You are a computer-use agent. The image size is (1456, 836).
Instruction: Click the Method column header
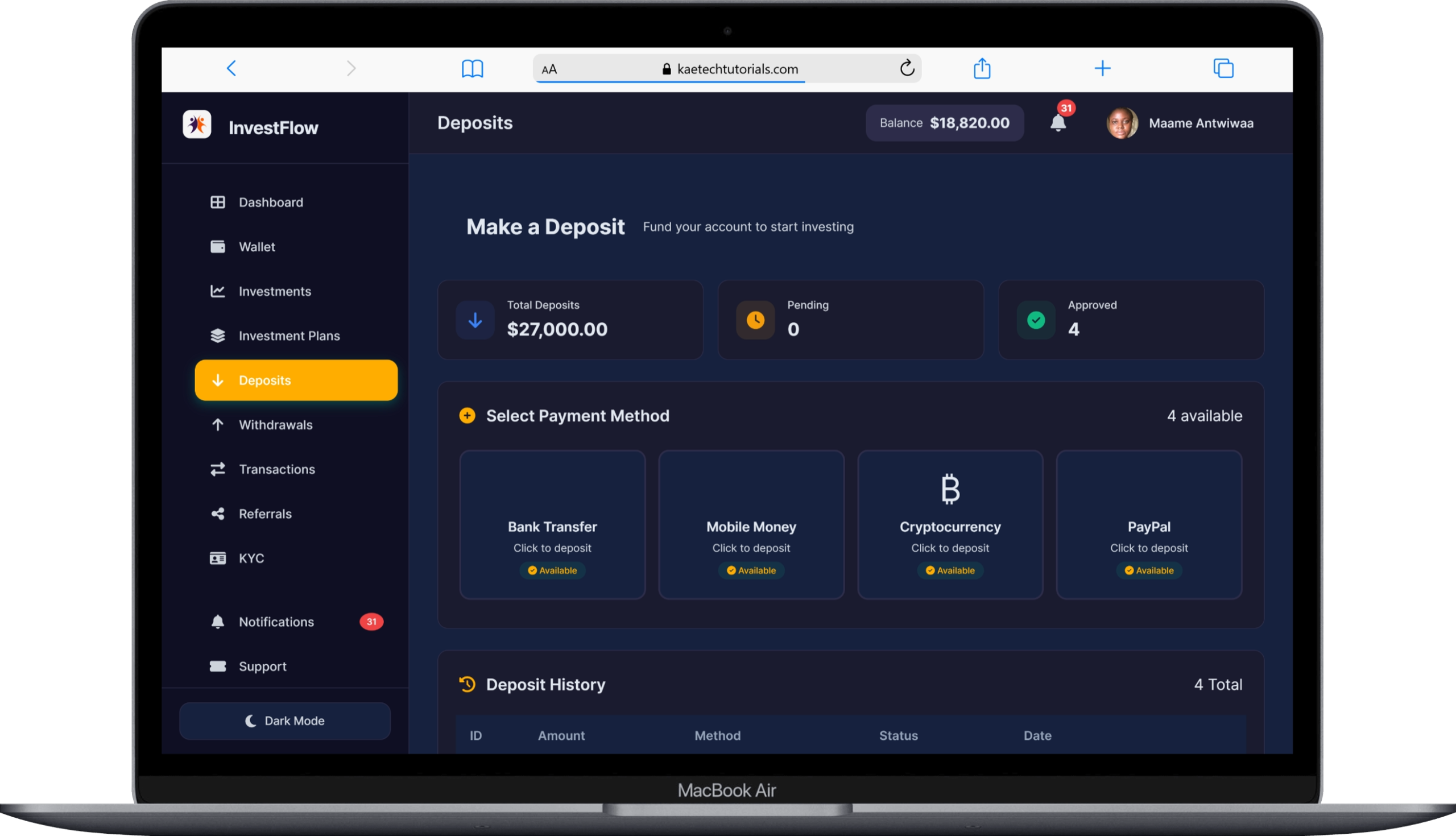click(x=717, y=735)
